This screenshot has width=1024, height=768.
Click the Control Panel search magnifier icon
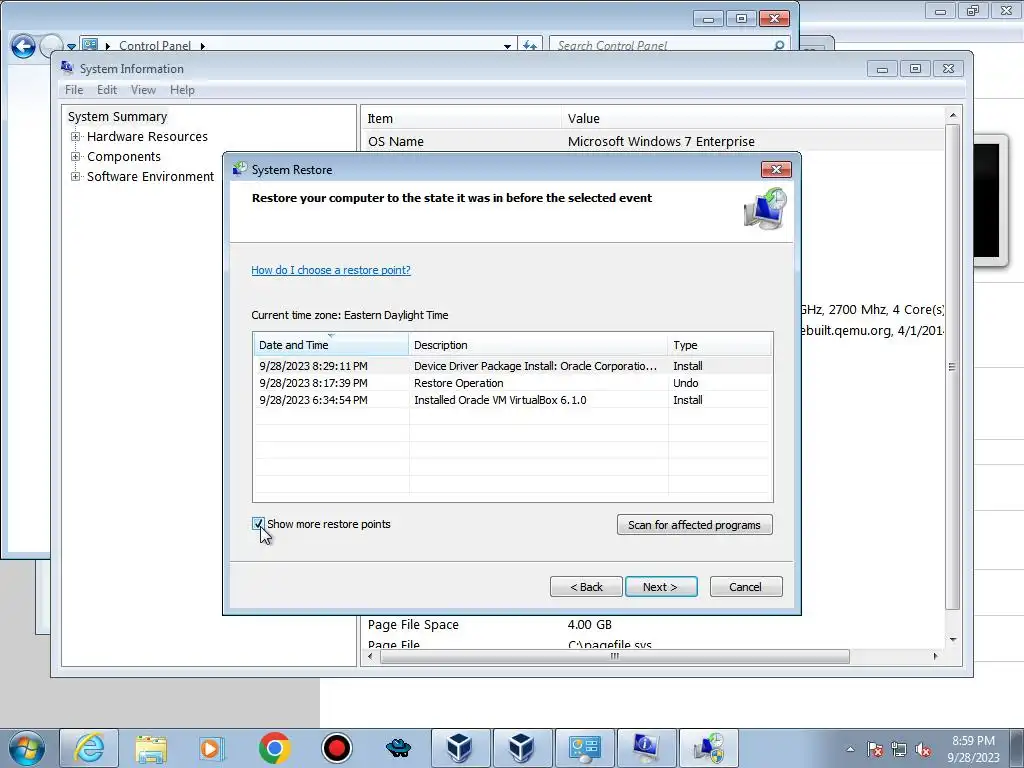pyautogui.click(x=778, y=46)
